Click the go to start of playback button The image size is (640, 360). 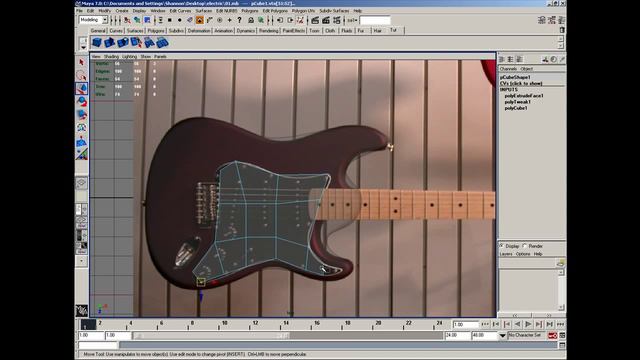pos(485,324)
